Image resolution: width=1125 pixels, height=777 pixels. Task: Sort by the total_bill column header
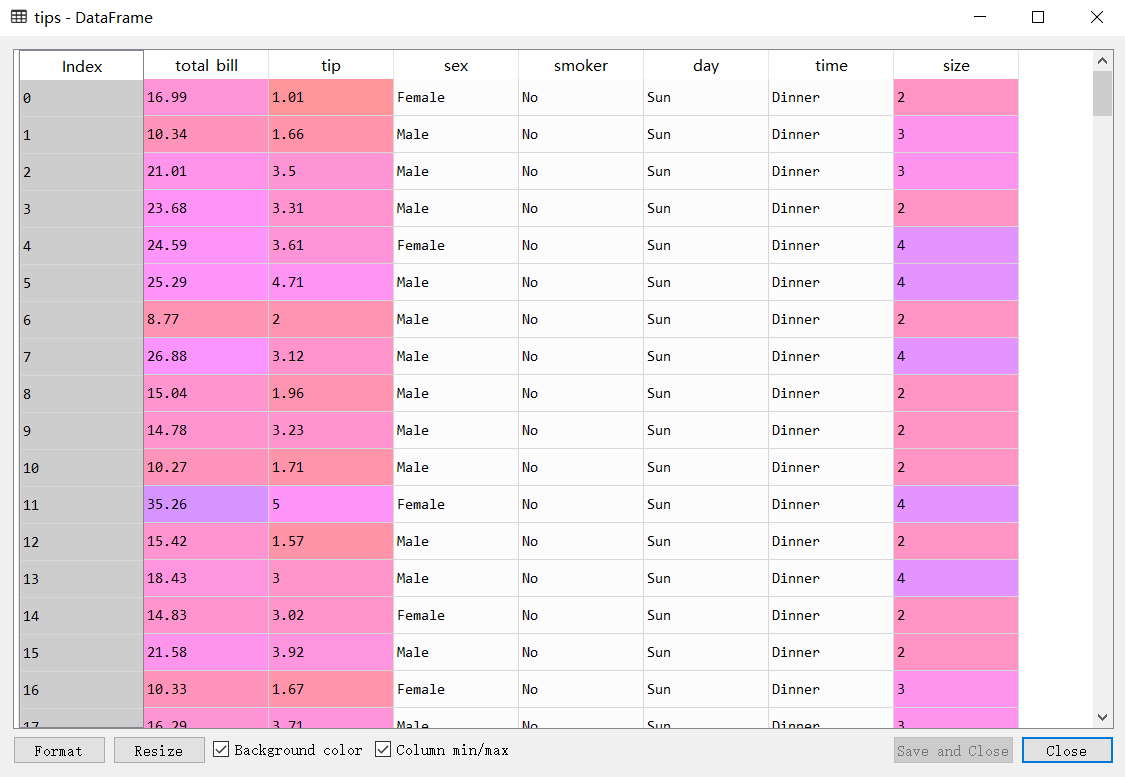206,65
